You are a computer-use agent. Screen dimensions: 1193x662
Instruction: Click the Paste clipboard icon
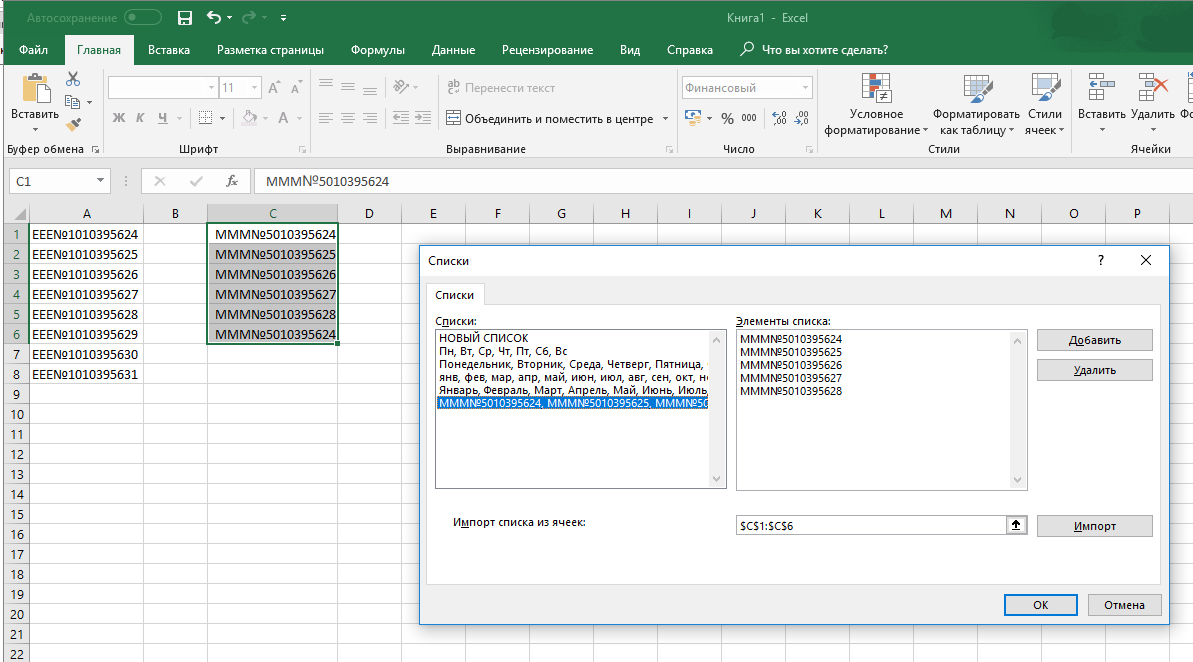35,88
